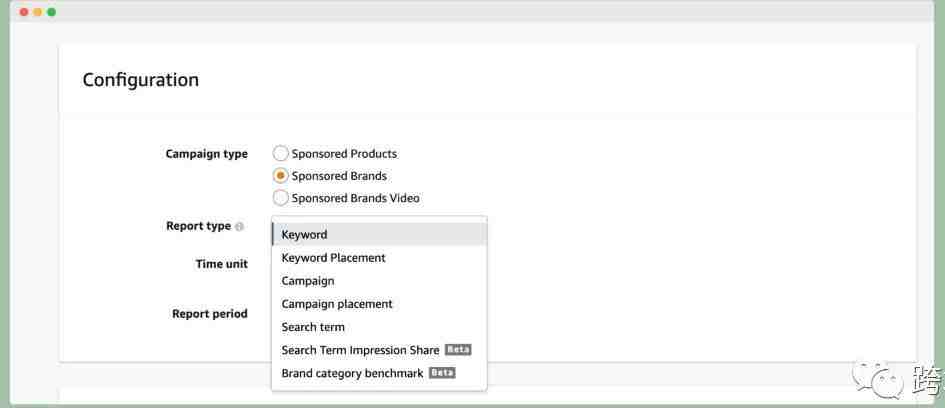The width and height of the screenshot is (945, 408).
Task: Select the Sponsored Brands radio button
Action: [x=280, y=176]
